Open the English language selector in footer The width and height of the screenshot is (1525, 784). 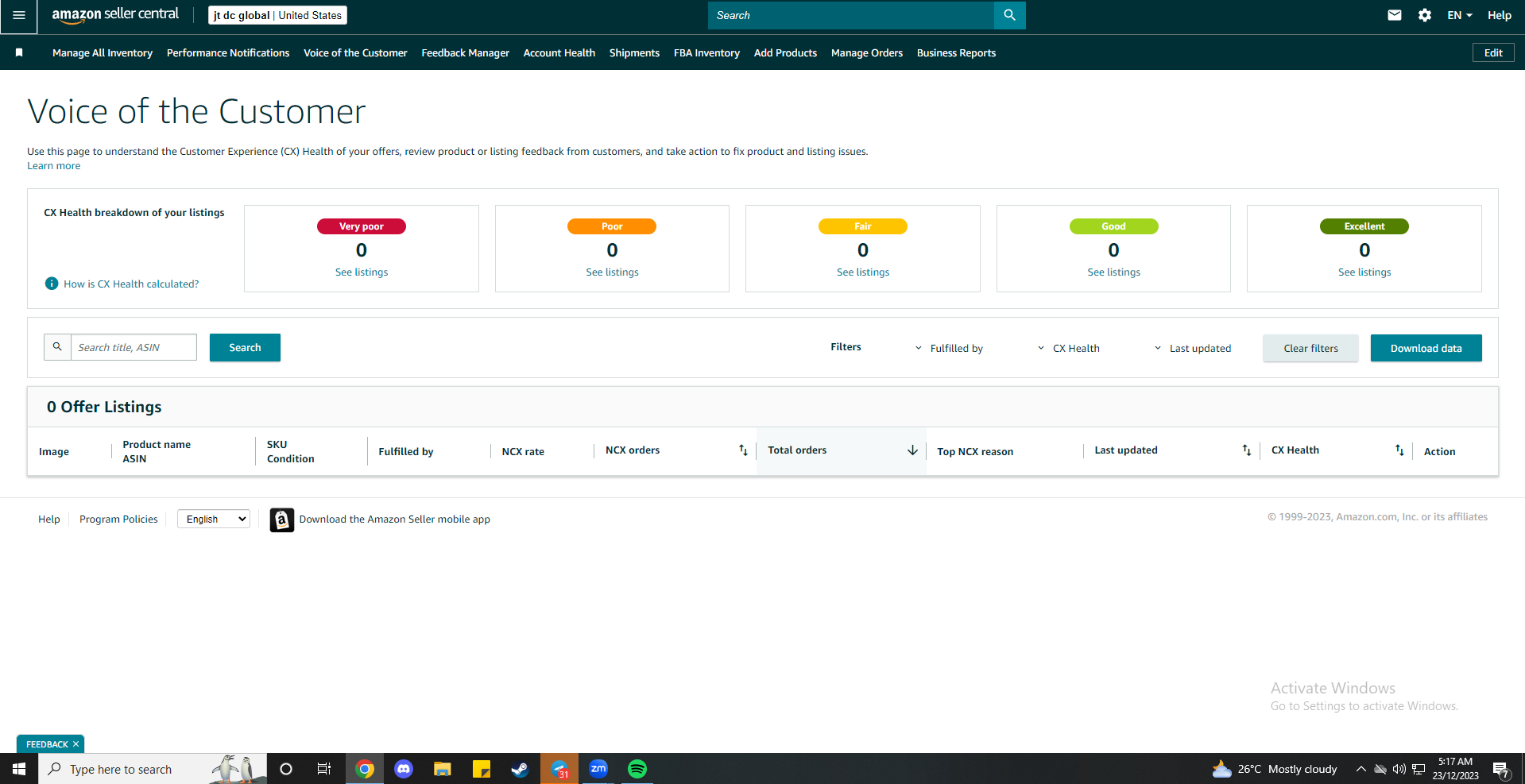point(214,519)
